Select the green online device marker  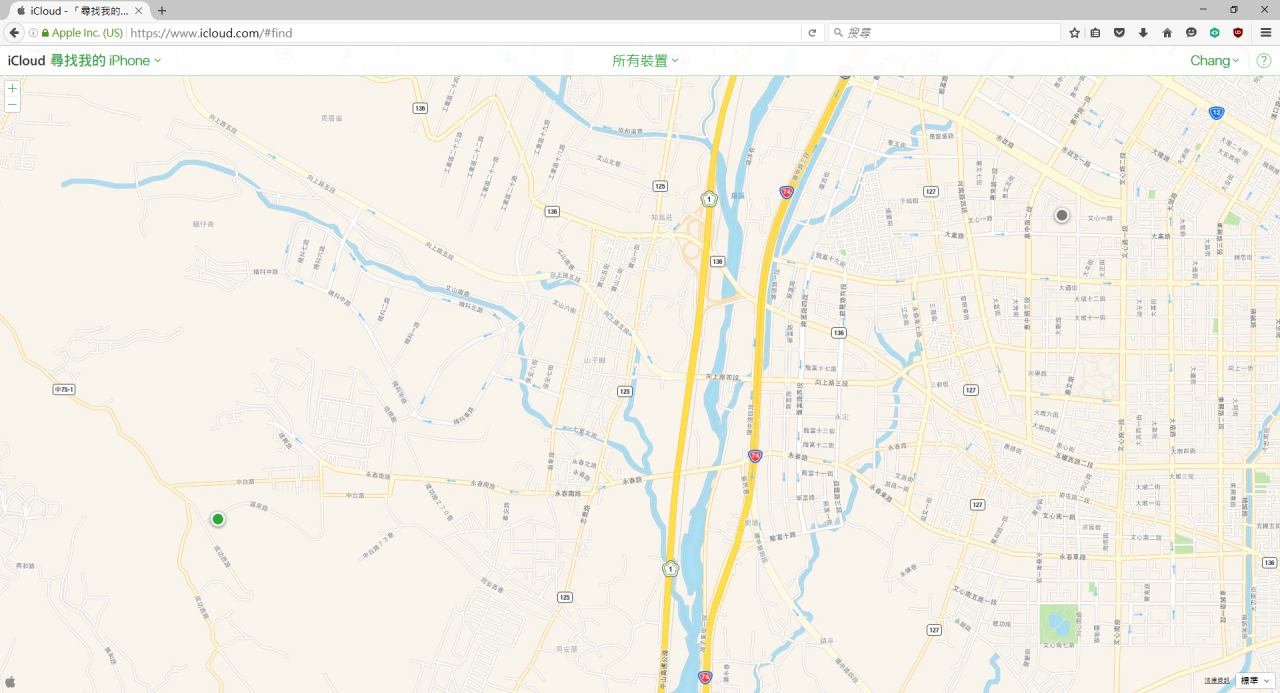click(x=218, y=519)
